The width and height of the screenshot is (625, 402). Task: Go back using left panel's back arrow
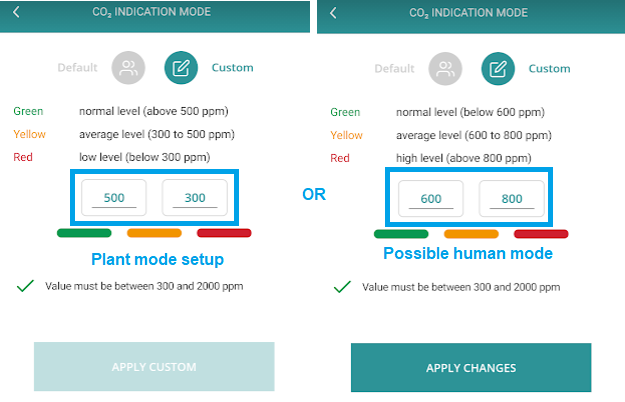[x=16, y=12]
